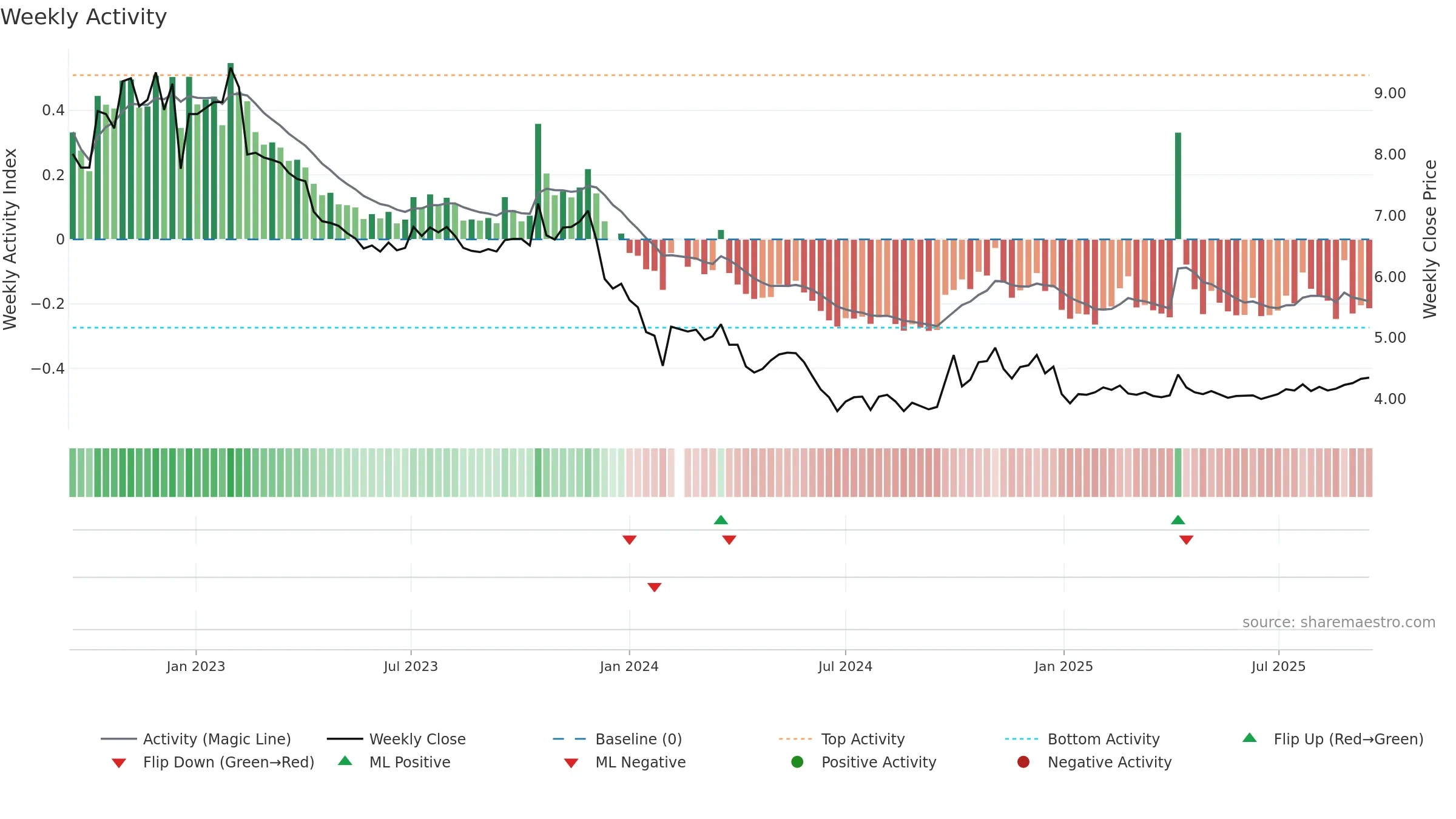Toggle the ML Positive legend entry
Screen dimensions: 1456x819
(x=394, y=762)
